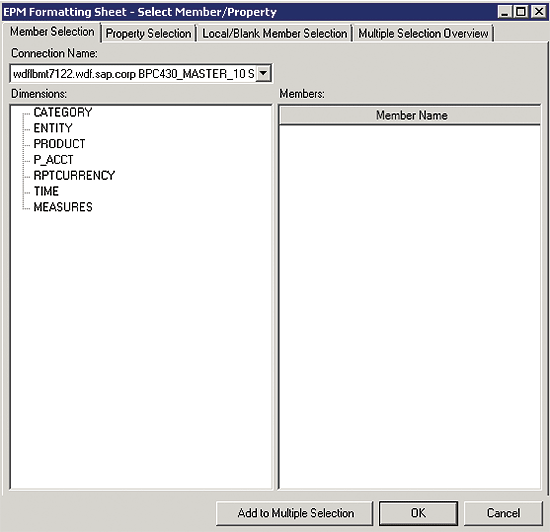Image resolution: width=550 pixels, height=532 pixels.
Task: Select the MEASURES dimension
Action: (x=63, y=207)
